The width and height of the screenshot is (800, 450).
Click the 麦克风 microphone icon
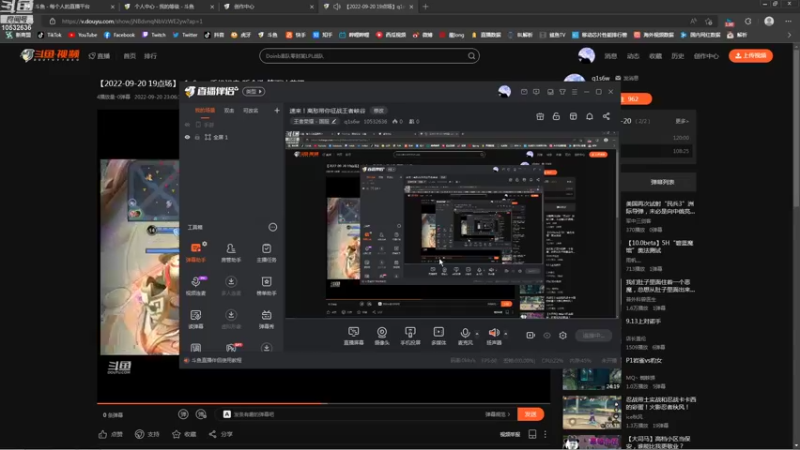465,333
